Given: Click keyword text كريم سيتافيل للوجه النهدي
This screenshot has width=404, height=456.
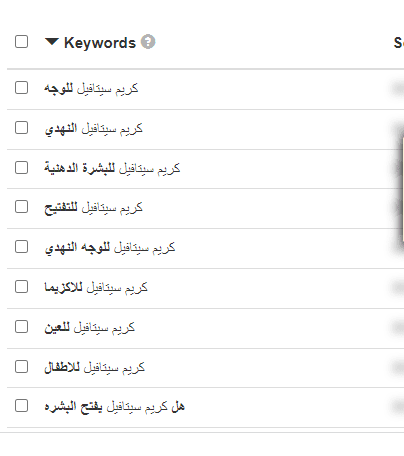Looking at the screenshot, I should click(x=110, y=248).
